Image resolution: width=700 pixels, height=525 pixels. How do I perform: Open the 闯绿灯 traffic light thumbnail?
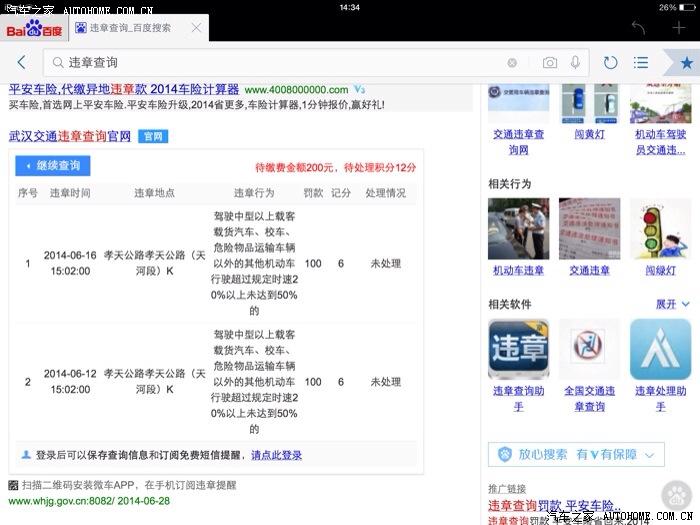click(660, 229)
